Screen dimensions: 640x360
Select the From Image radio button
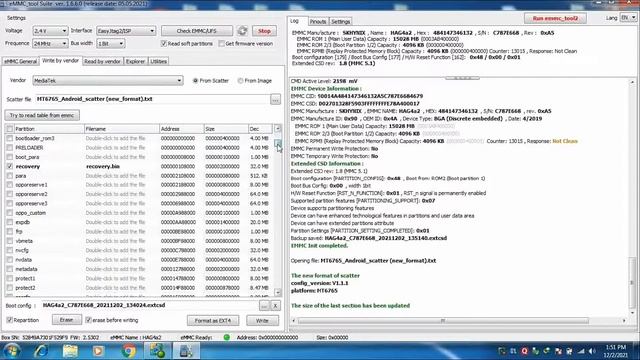point(240,81)
